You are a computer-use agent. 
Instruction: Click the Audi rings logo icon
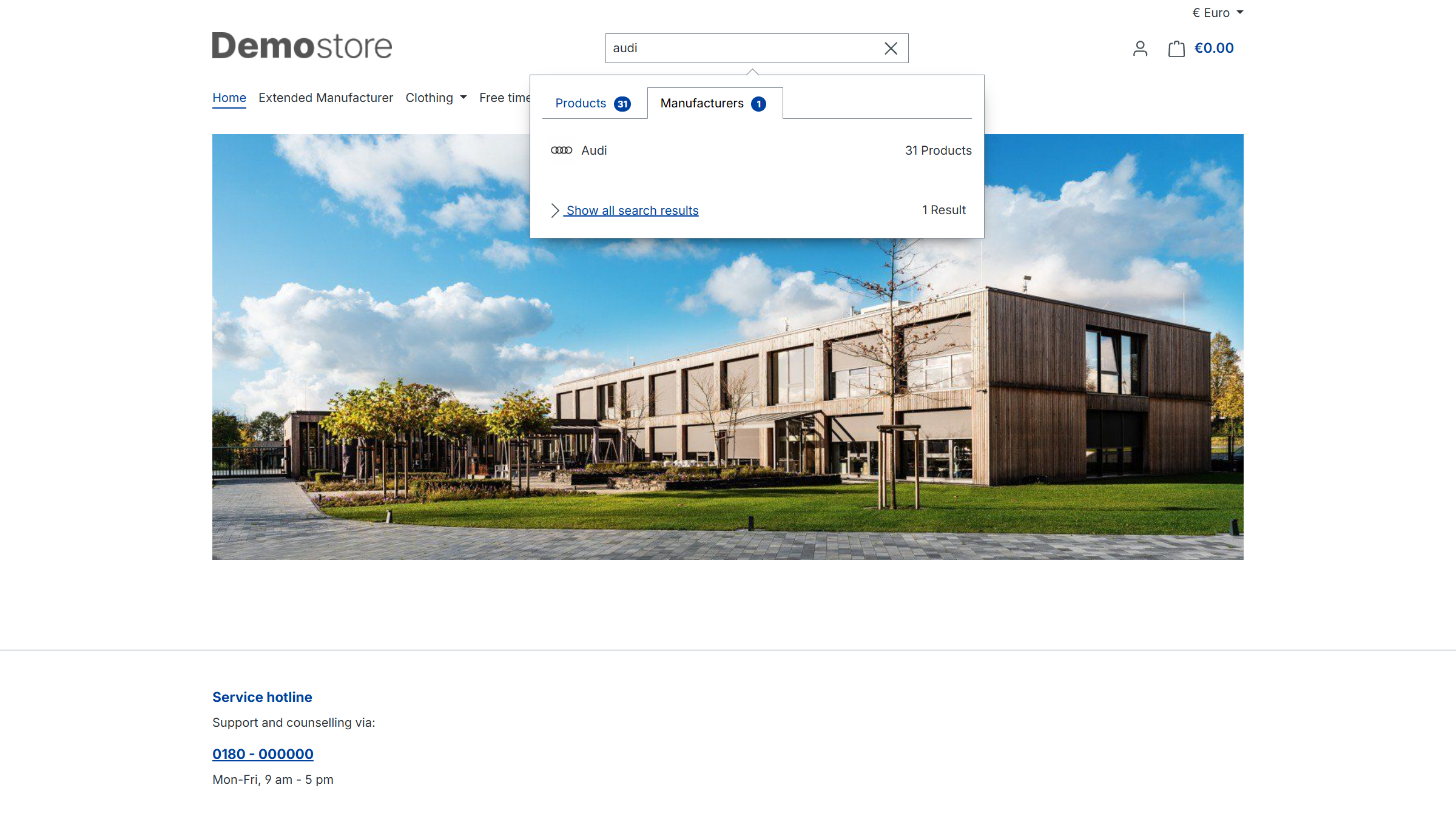561,150
